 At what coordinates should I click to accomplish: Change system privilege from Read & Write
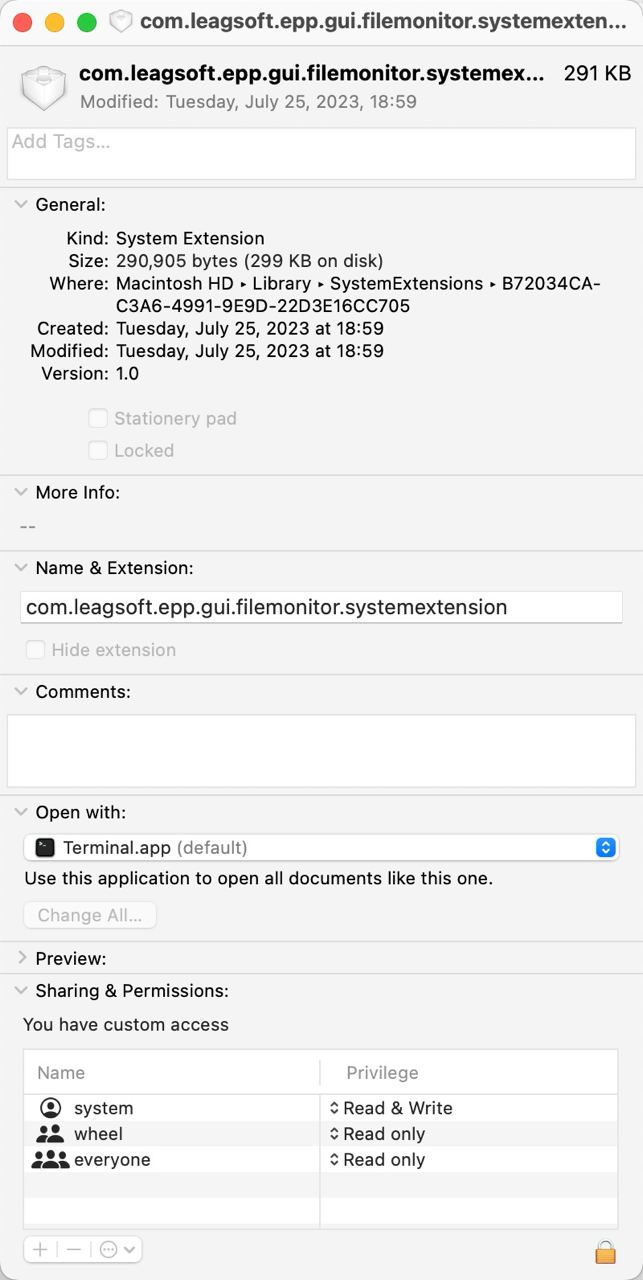(391, 1108)
